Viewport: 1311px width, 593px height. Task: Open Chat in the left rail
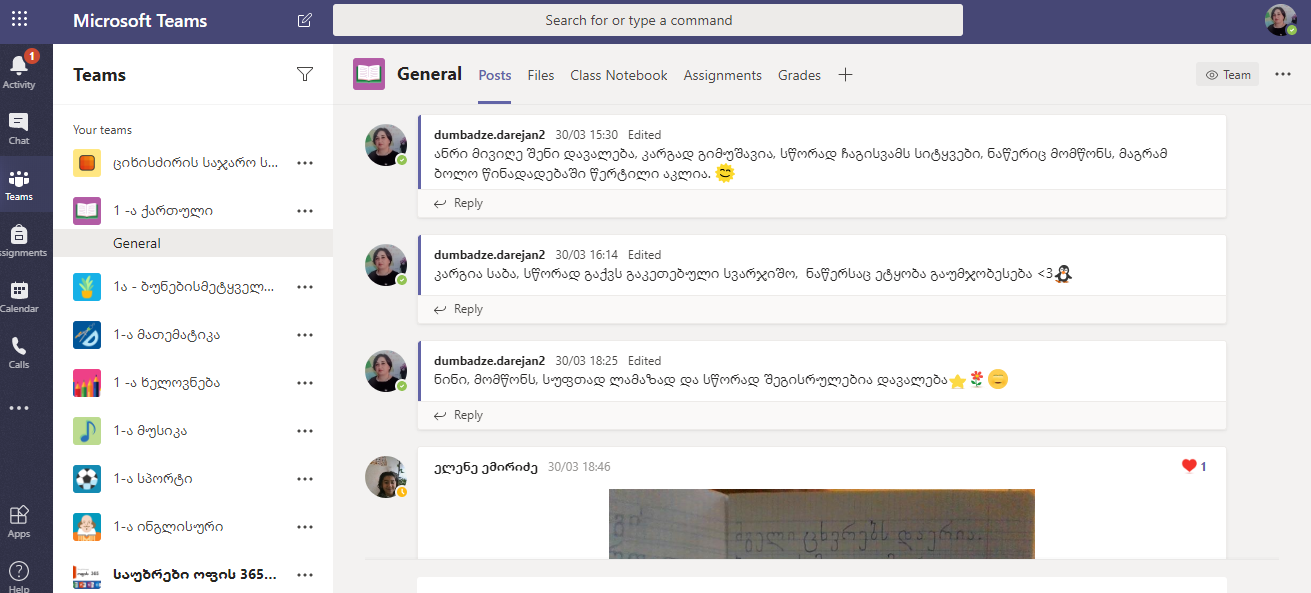19,127
